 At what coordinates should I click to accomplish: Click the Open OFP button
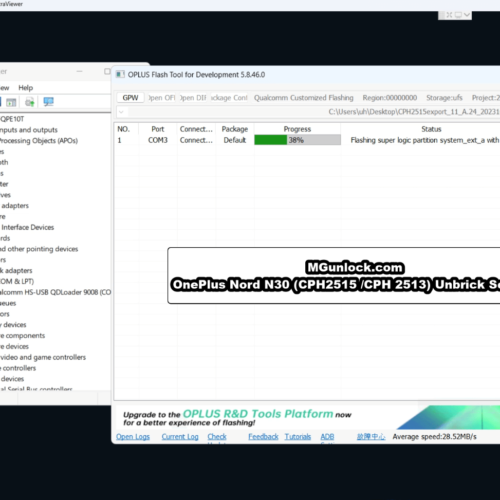click(x=162, y=98)
